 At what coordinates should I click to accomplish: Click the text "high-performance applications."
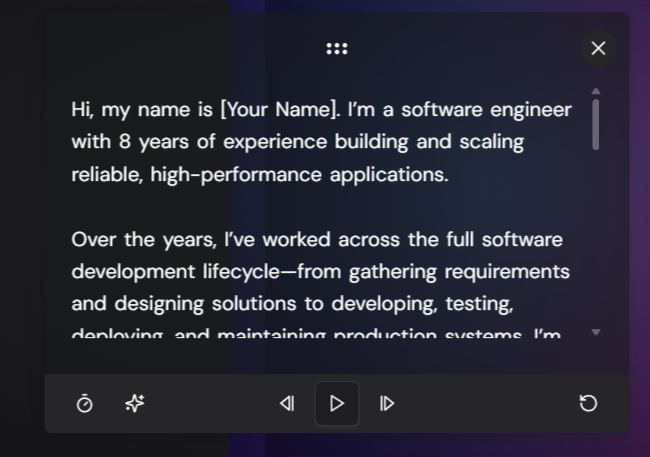pos(299,175)
